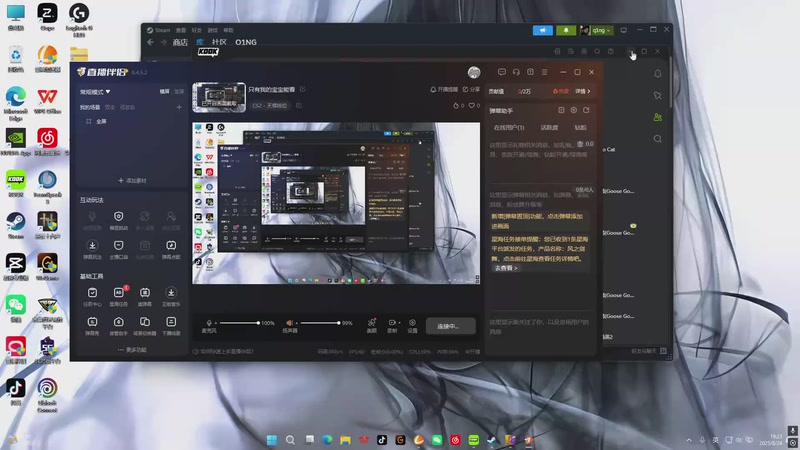
Task: Mute the 麦克风 microphone icon
Action: [x=209, y=323]
